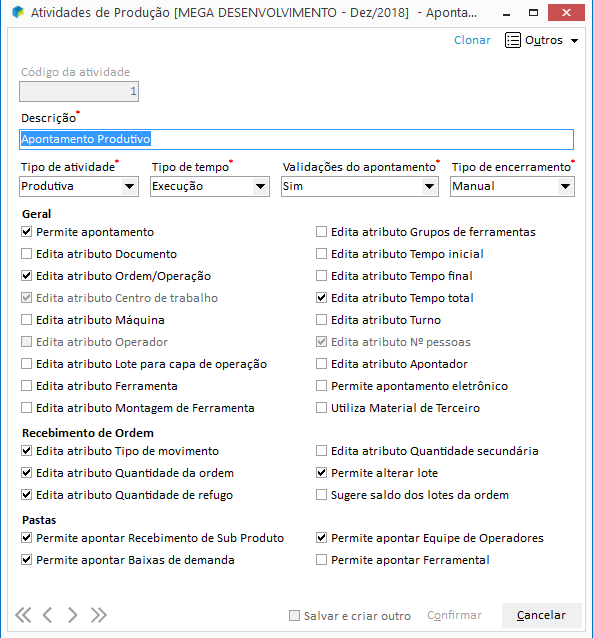The image size is (593, 638).
Task: Jump to last record arrow
Action: click(98, 615)
